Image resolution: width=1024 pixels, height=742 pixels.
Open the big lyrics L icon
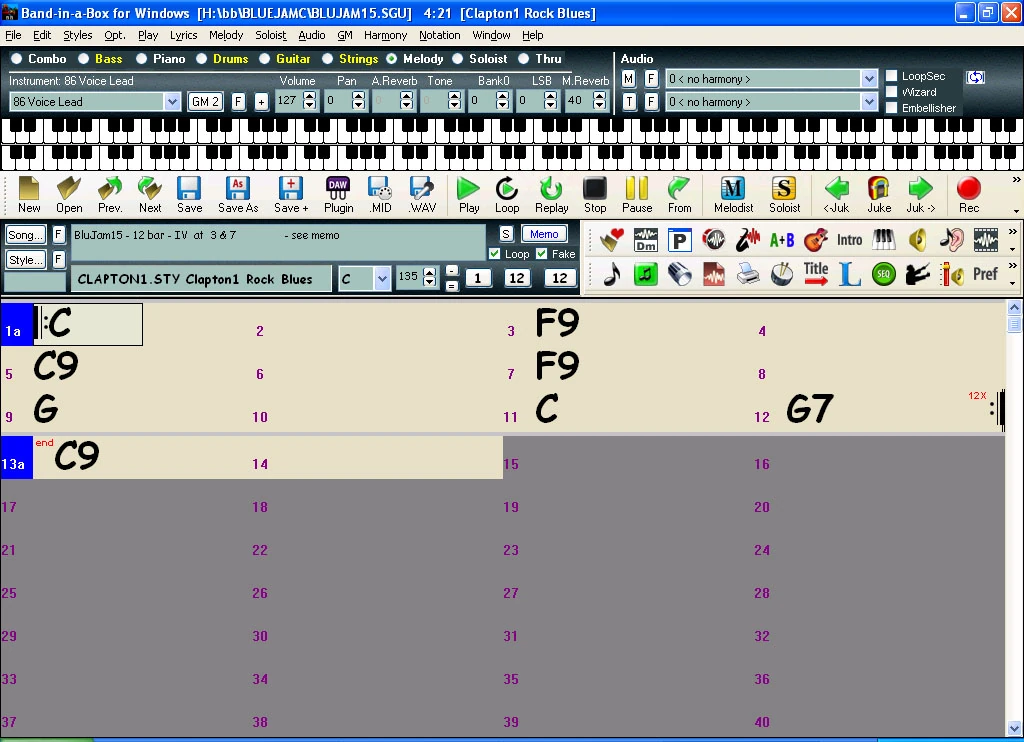[x=850, y=274]
